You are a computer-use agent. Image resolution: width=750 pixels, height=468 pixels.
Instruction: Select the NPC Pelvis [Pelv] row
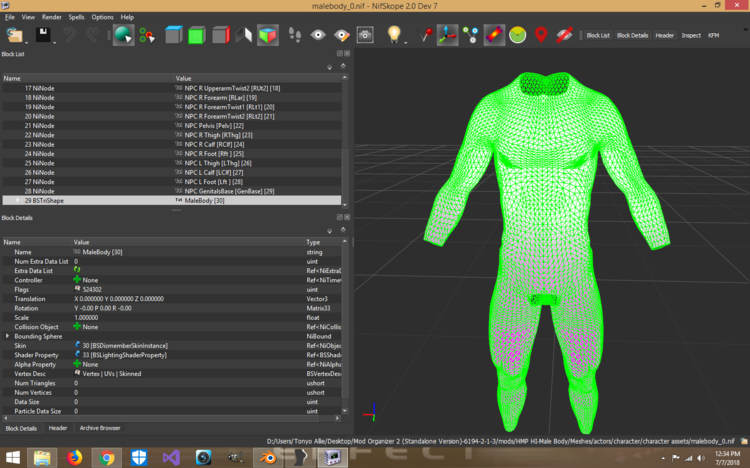coord(172,125)
